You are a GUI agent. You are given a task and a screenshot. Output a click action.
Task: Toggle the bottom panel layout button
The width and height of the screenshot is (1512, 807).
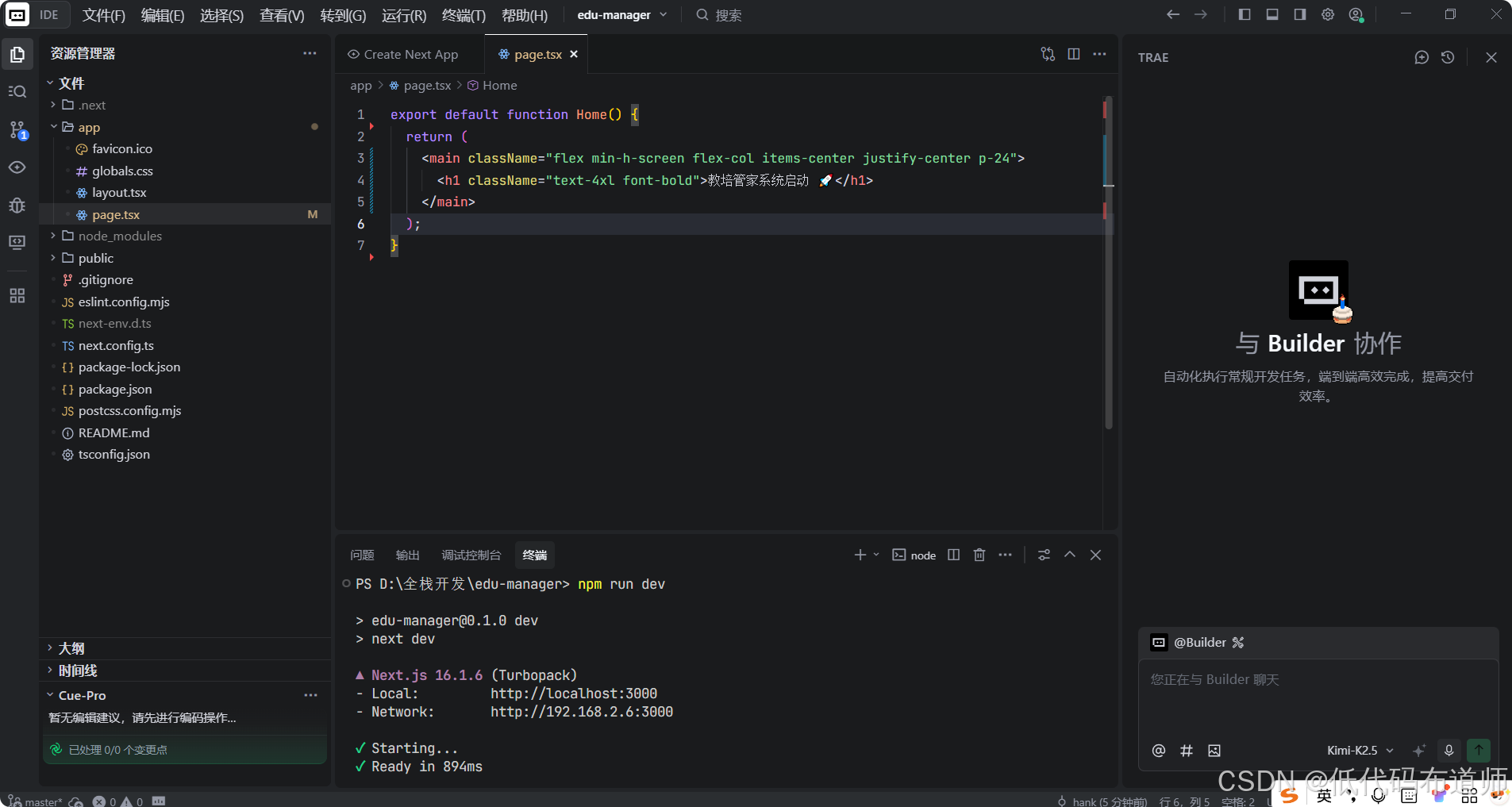(x=1272, y=14)
